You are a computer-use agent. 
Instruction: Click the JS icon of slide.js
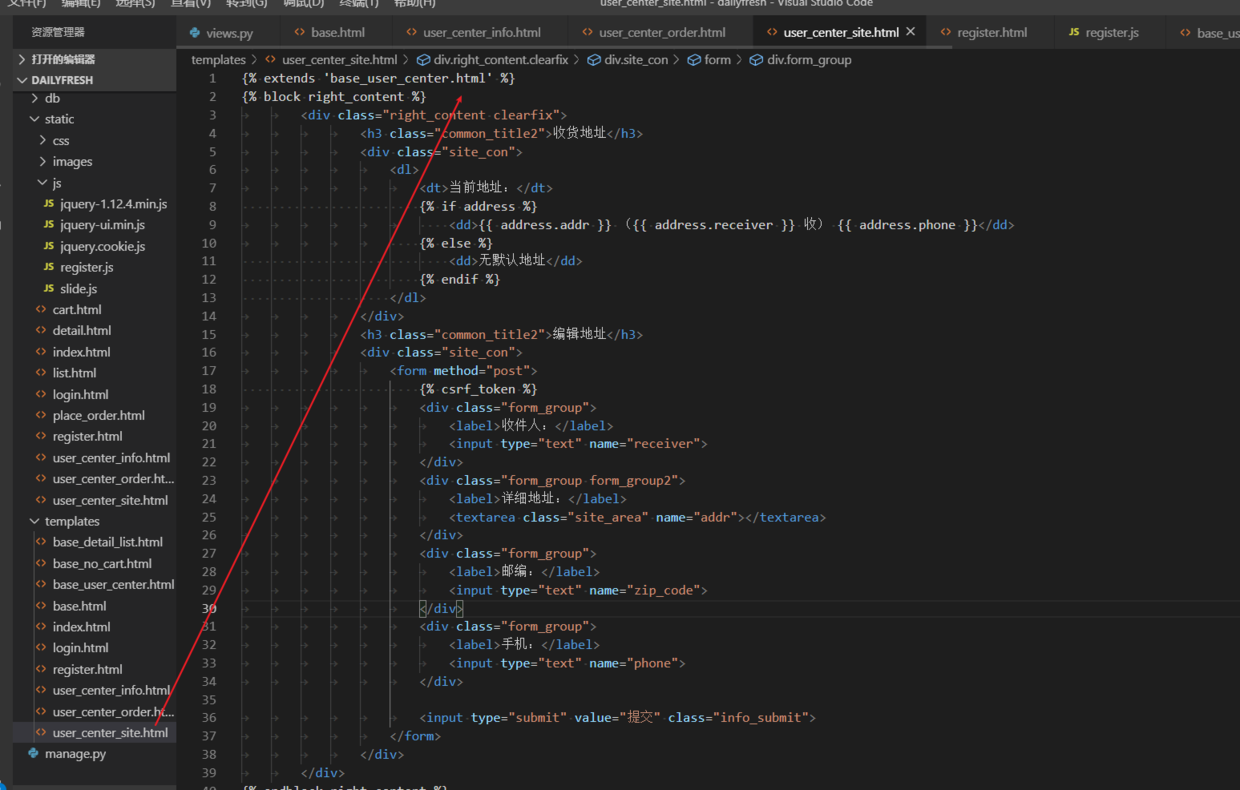point(49,289)
